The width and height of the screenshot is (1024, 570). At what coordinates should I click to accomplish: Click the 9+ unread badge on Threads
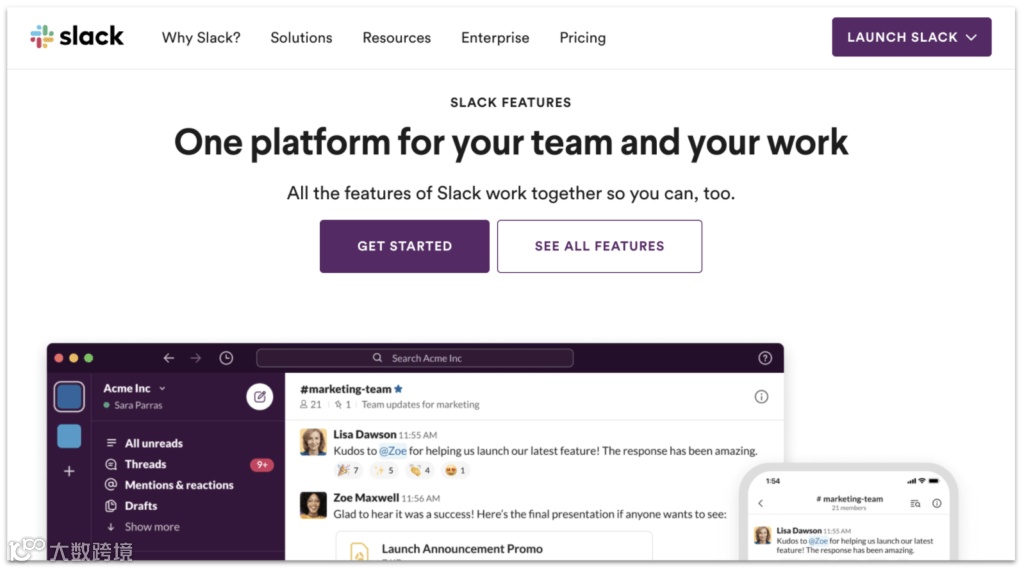(262, 464)
